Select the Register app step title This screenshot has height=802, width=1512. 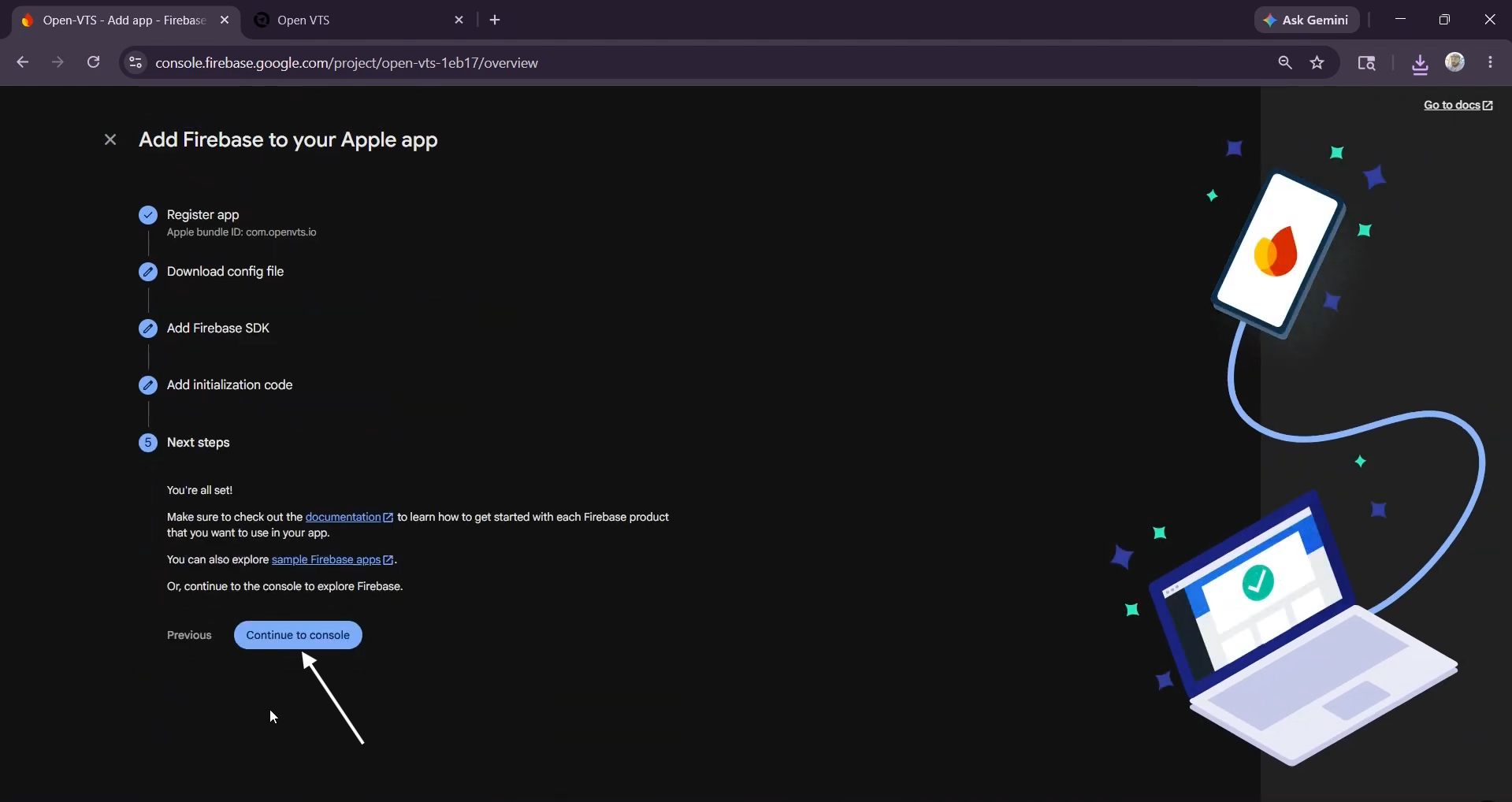[x=203, y=214]
